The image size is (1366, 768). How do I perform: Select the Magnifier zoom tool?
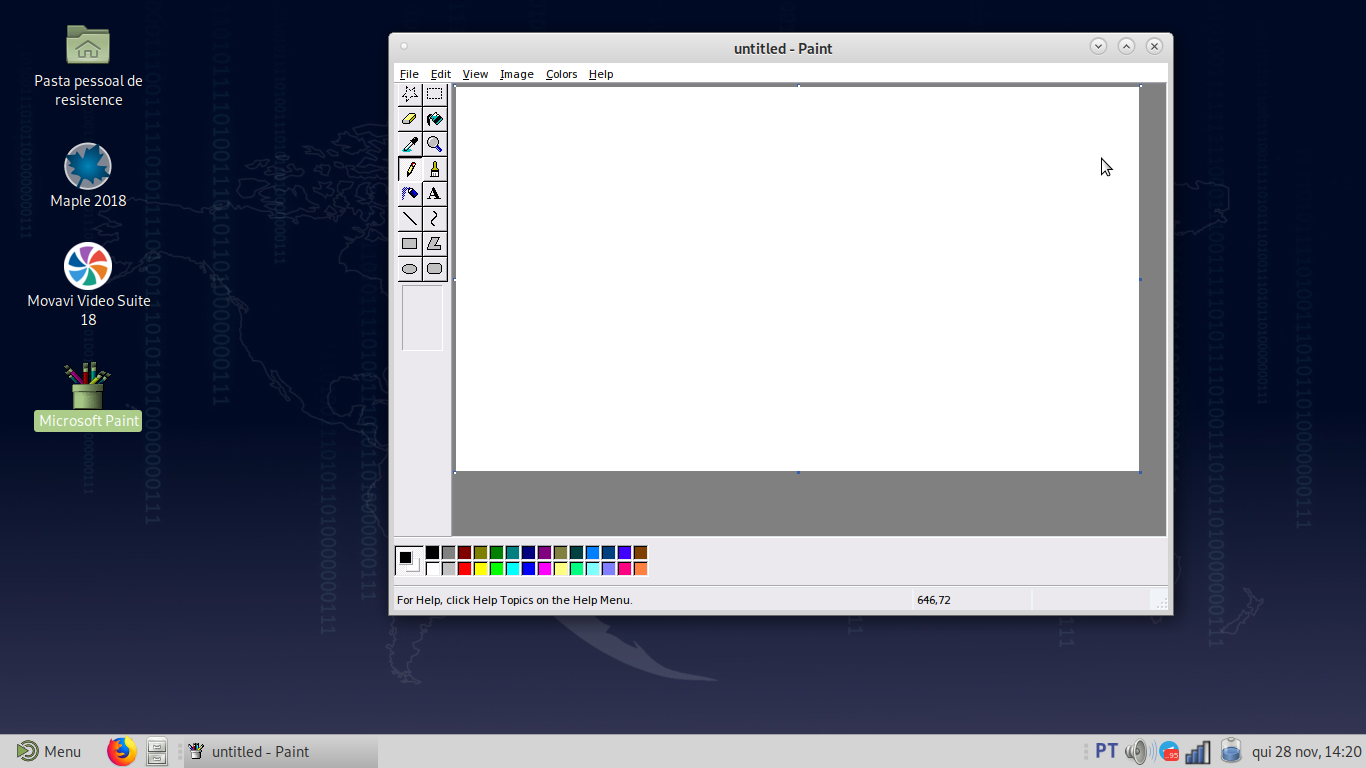point(435,144)
